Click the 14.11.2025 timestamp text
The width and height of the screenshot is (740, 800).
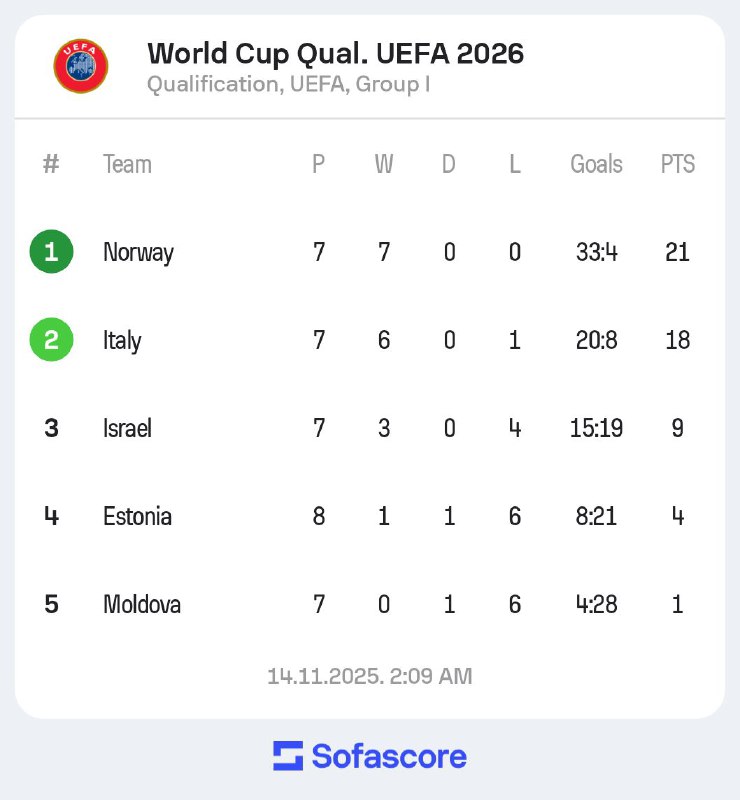point(369,676)
